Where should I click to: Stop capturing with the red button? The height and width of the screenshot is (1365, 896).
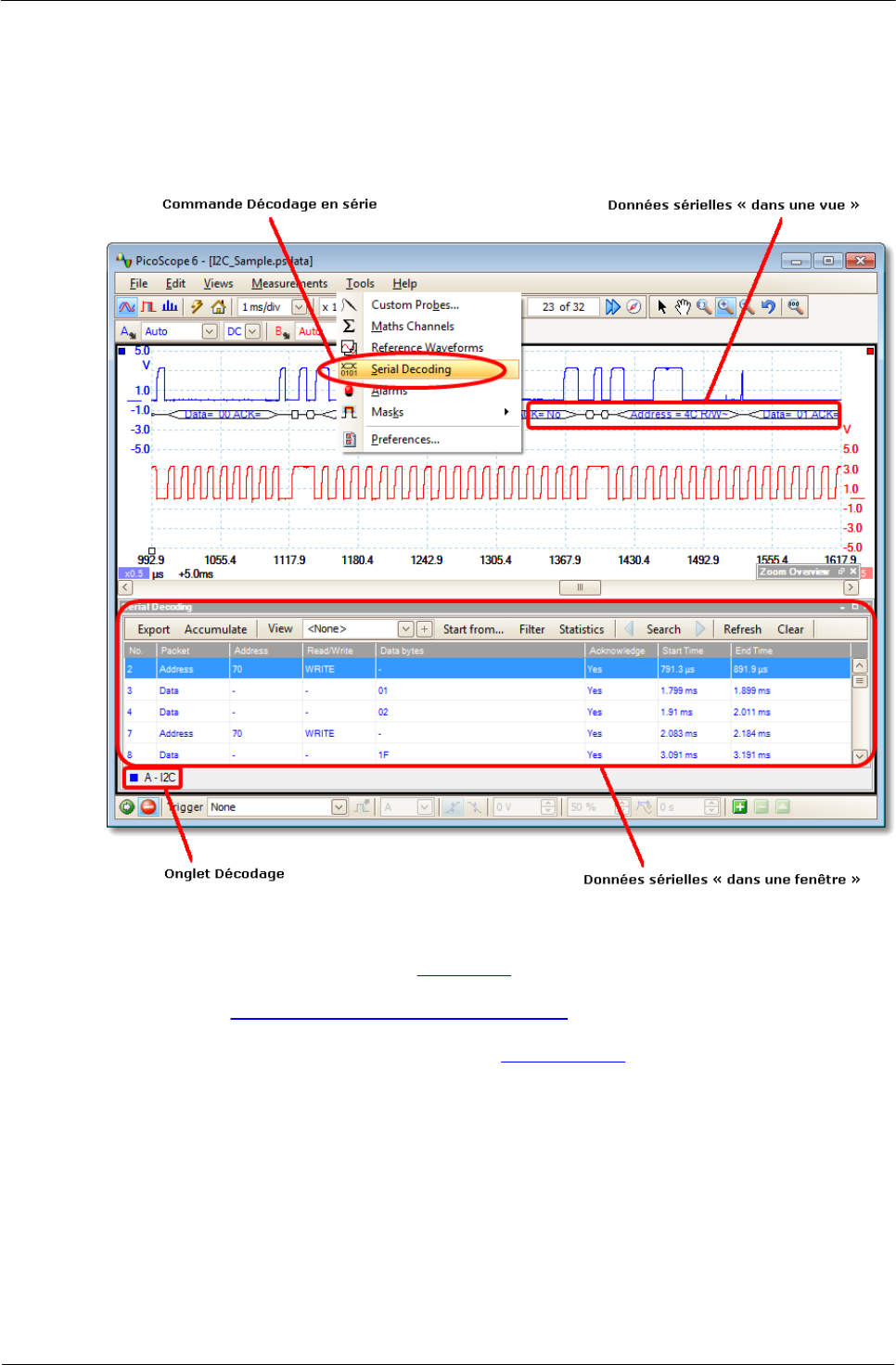coord(147,807)
